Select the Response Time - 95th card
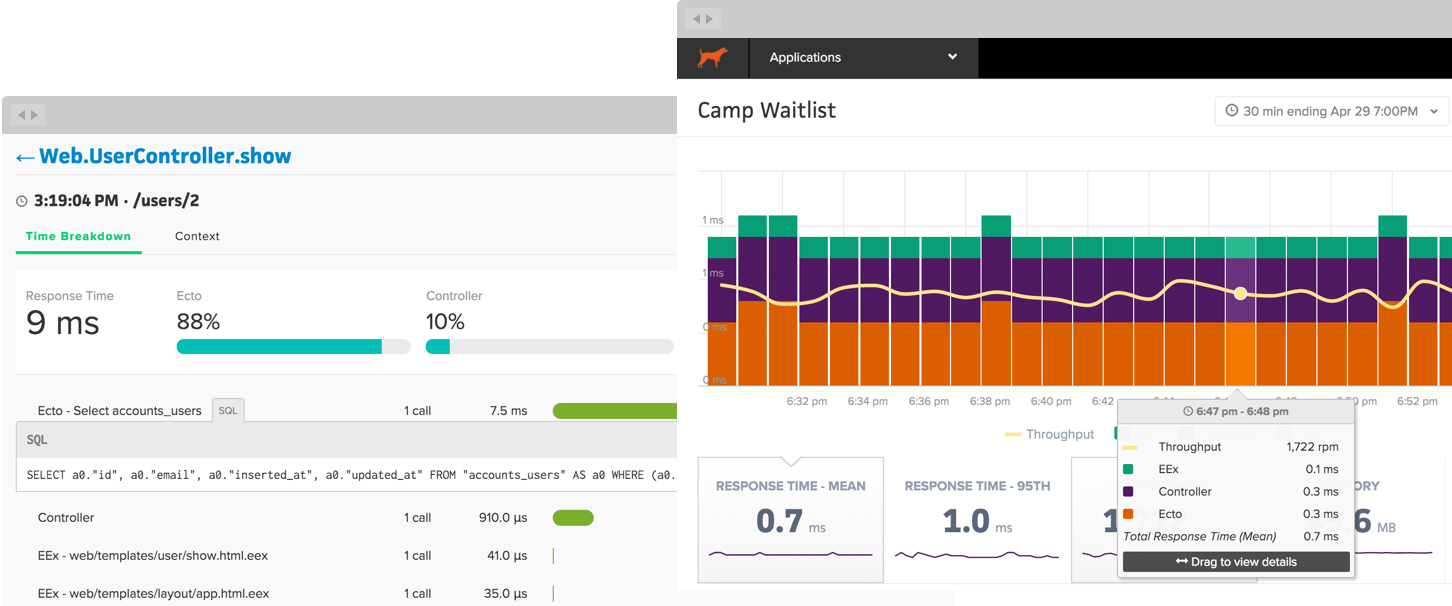The image size is (1452, 606). click(x=977, y=520)
